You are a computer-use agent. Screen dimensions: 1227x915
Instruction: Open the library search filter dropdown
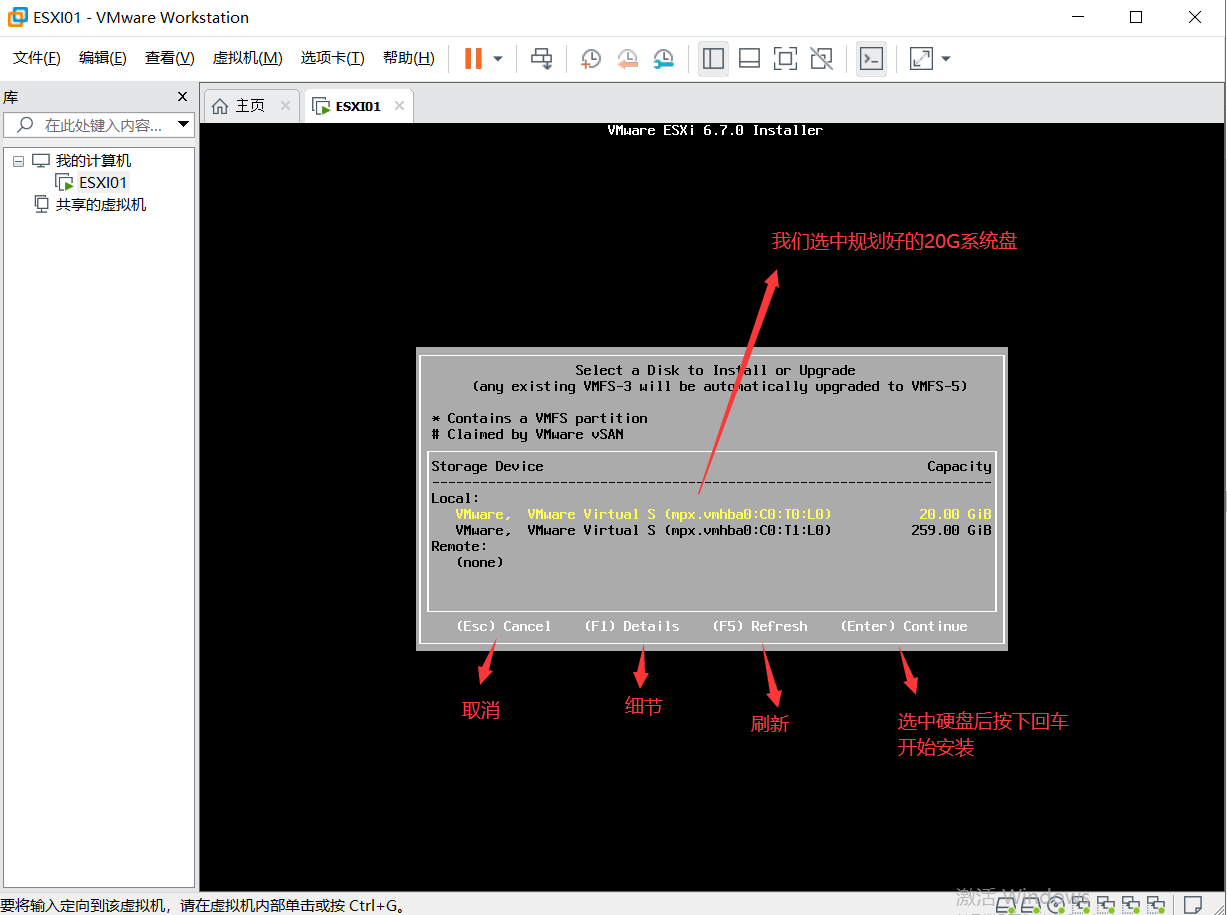(x=183, y=125)
